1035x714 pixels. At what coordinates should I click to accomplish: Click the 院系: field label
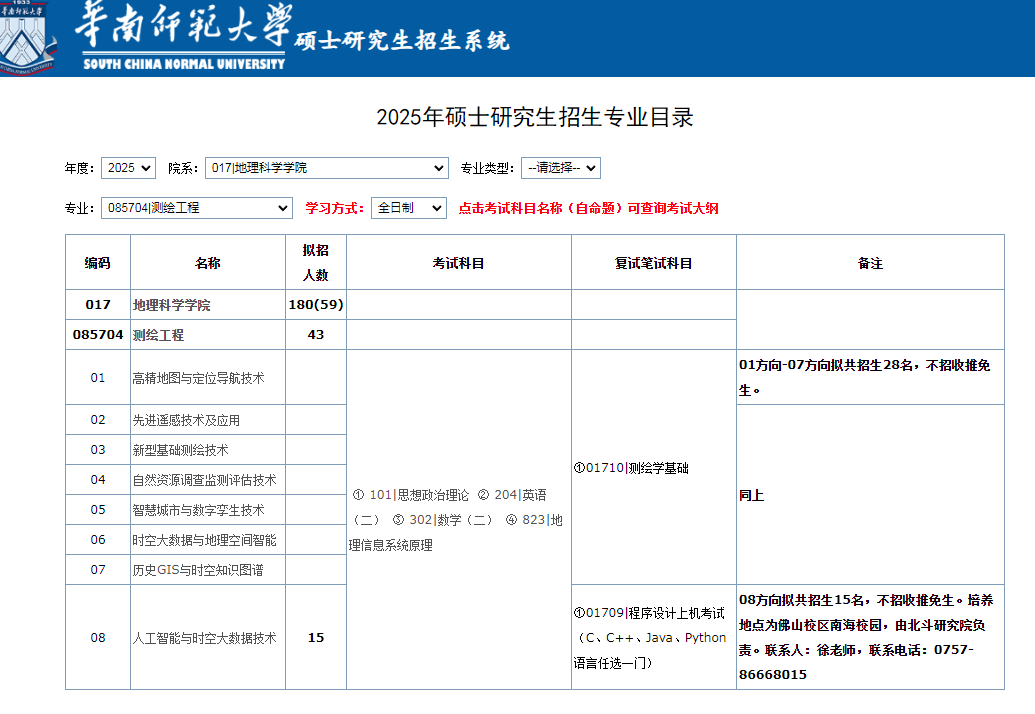click(x=184, y=168)
